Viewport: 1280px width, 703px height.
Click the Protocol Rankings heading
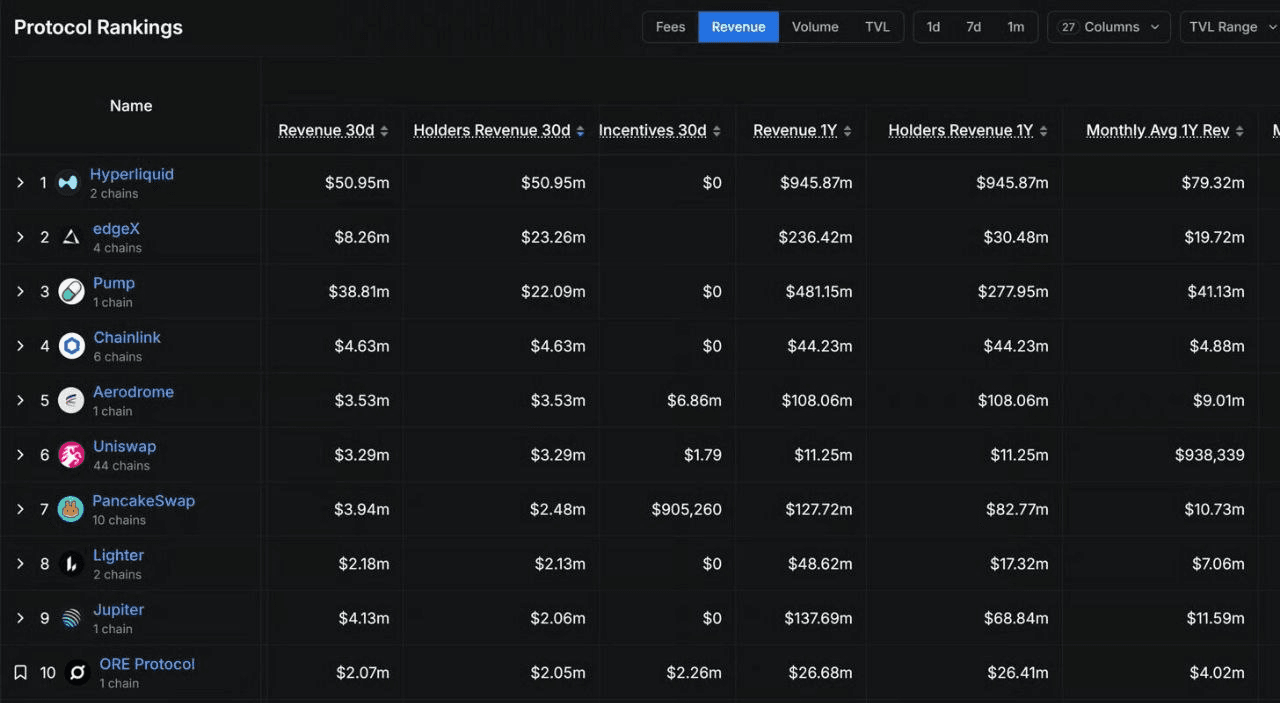98,27
